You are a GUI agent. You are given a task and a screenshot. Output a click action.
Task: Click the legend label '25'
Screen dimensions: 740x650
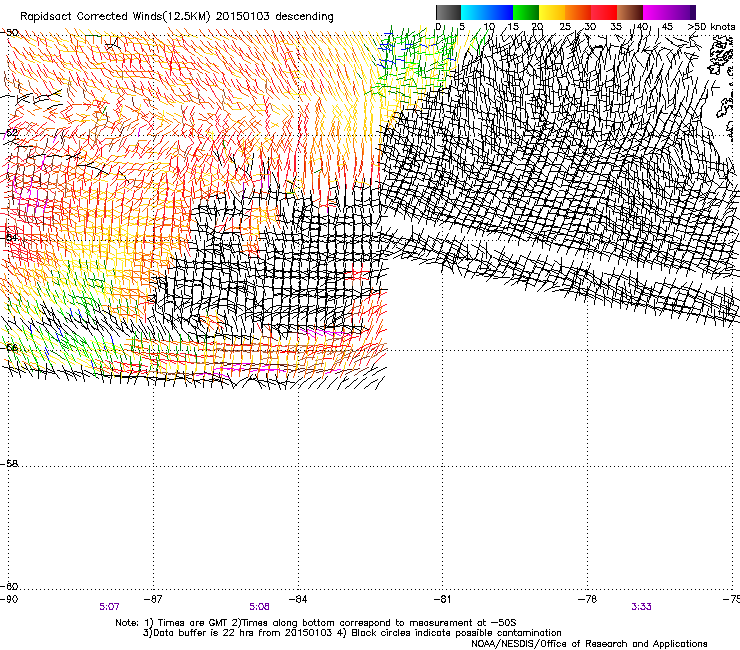[565, 27]
